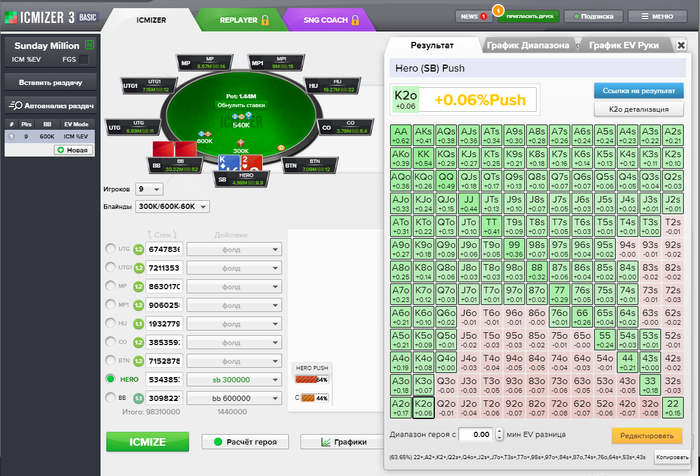This screenshot has width=700, height=476.
Task: Click the Копировать button
Action: click(x=672, y=457)
